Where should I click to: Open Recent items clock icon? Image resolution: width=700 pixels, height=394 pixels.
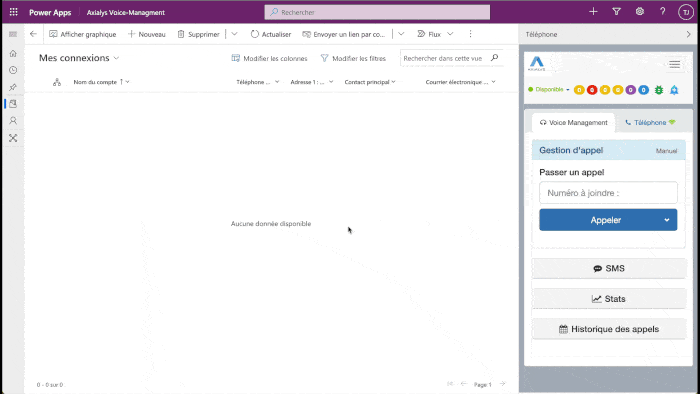pyautogui.click(x=13, y=70)
